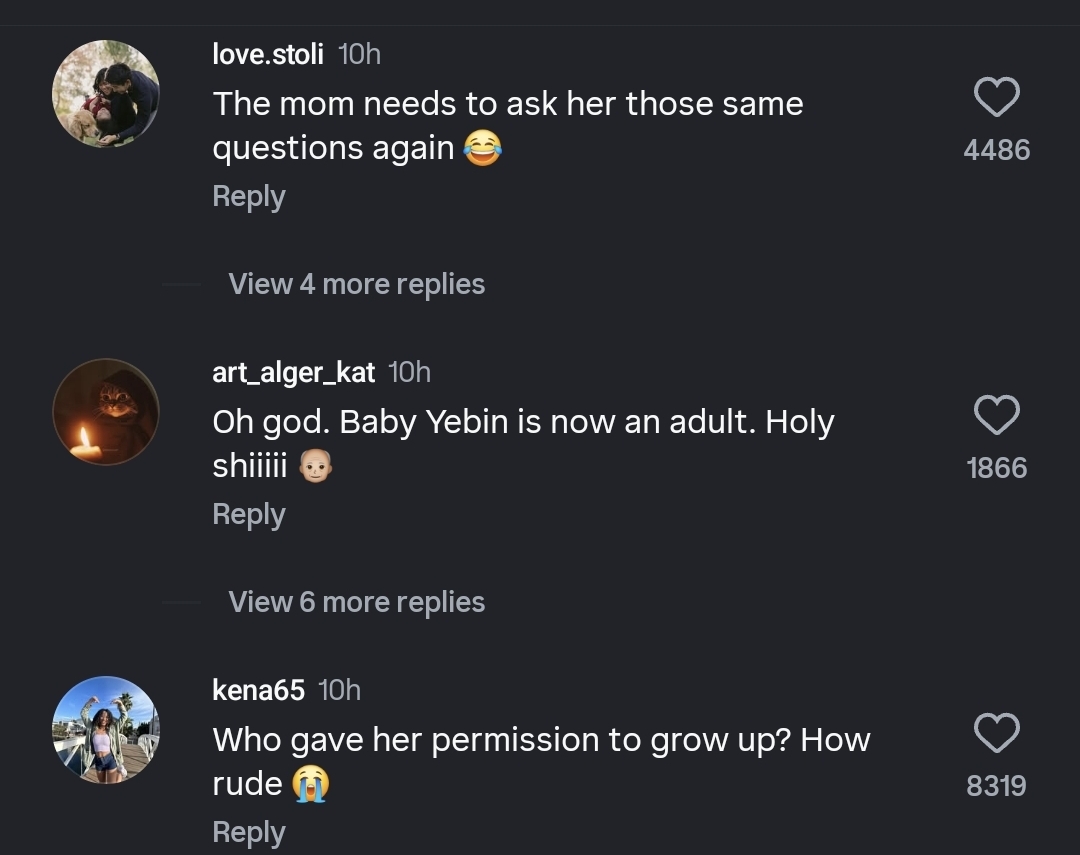Reply to love.stoli's comment
1080x855 pixels.
coord(249,196)
